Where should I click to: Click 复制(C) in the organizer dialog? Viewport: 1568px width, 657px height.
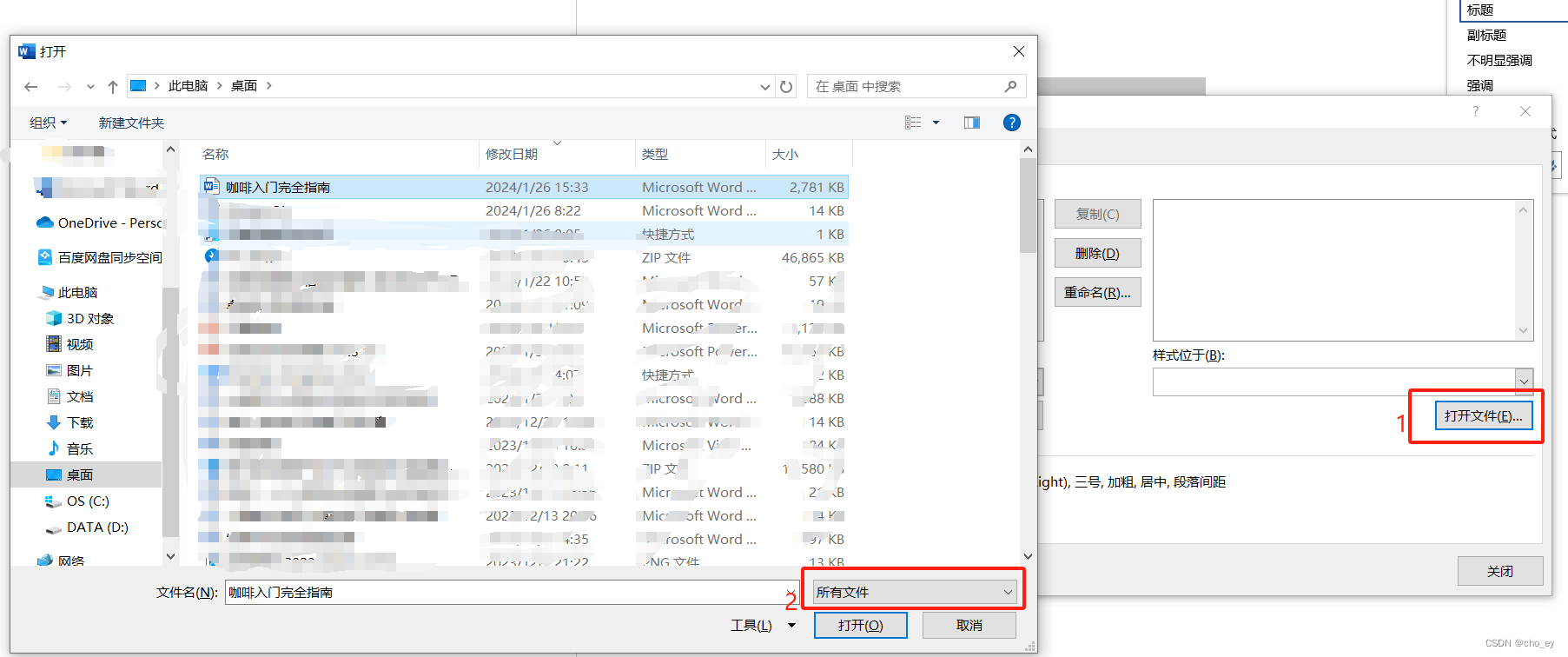[x=1098, y=214]
